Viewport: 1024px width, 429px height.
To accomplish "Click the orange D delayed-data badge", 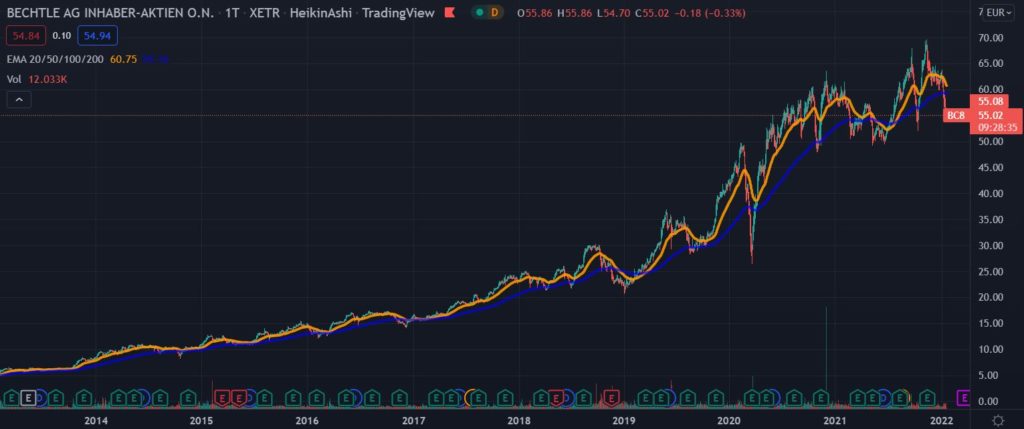I will (495, 13).
